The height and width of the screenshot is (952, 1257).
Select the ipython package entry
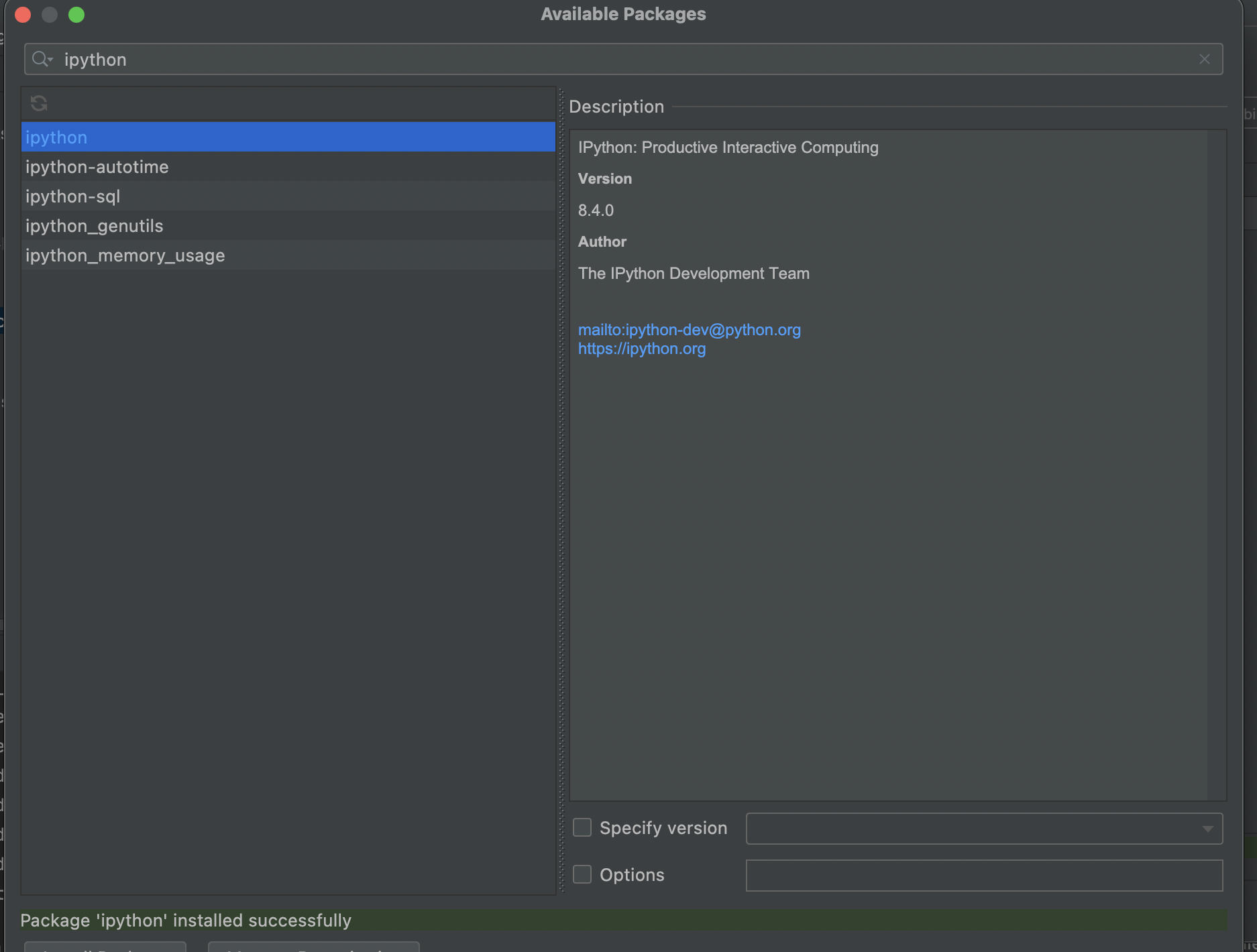pyautogui.click(x=56, y=137)
